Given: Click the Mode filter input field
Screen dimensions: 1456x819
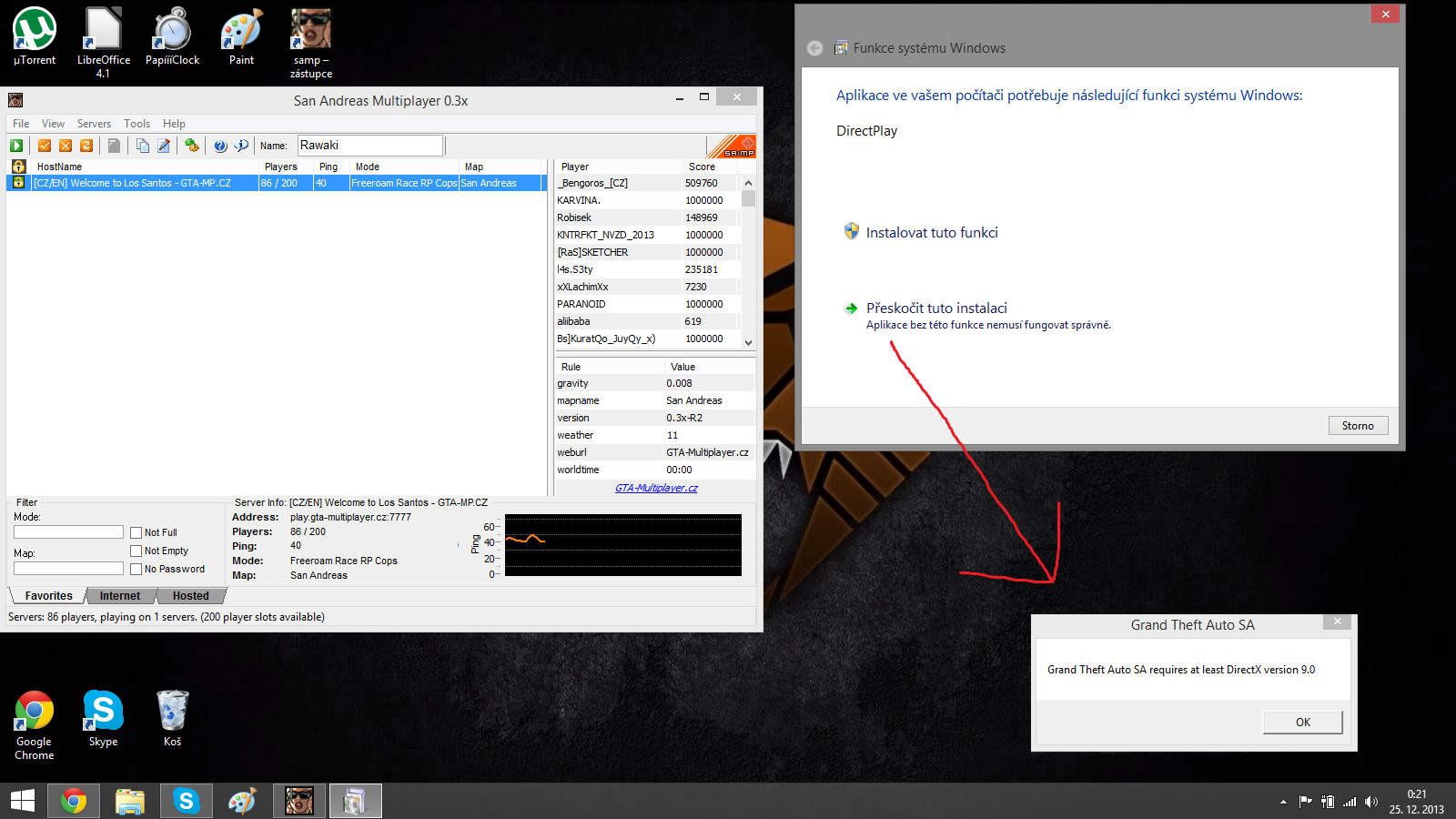Looking at the screenshot, I should click(x=68, y=532).
